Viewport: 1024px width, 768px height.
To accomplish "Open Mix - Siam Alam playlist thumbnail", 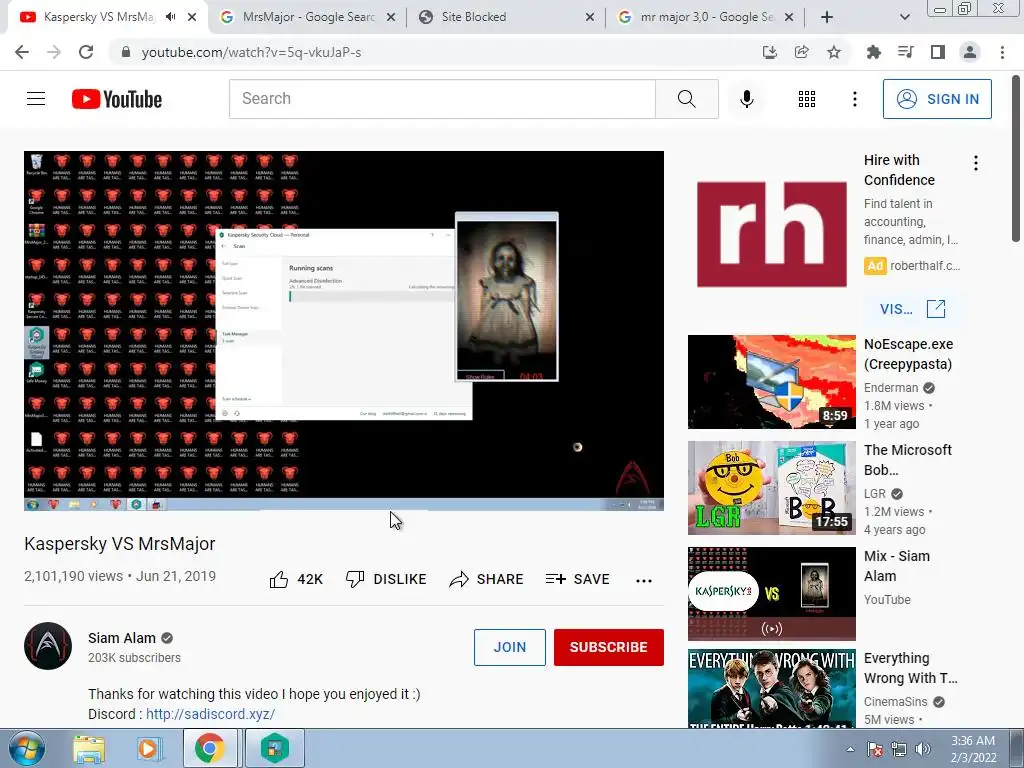I will tap(772, 594).
